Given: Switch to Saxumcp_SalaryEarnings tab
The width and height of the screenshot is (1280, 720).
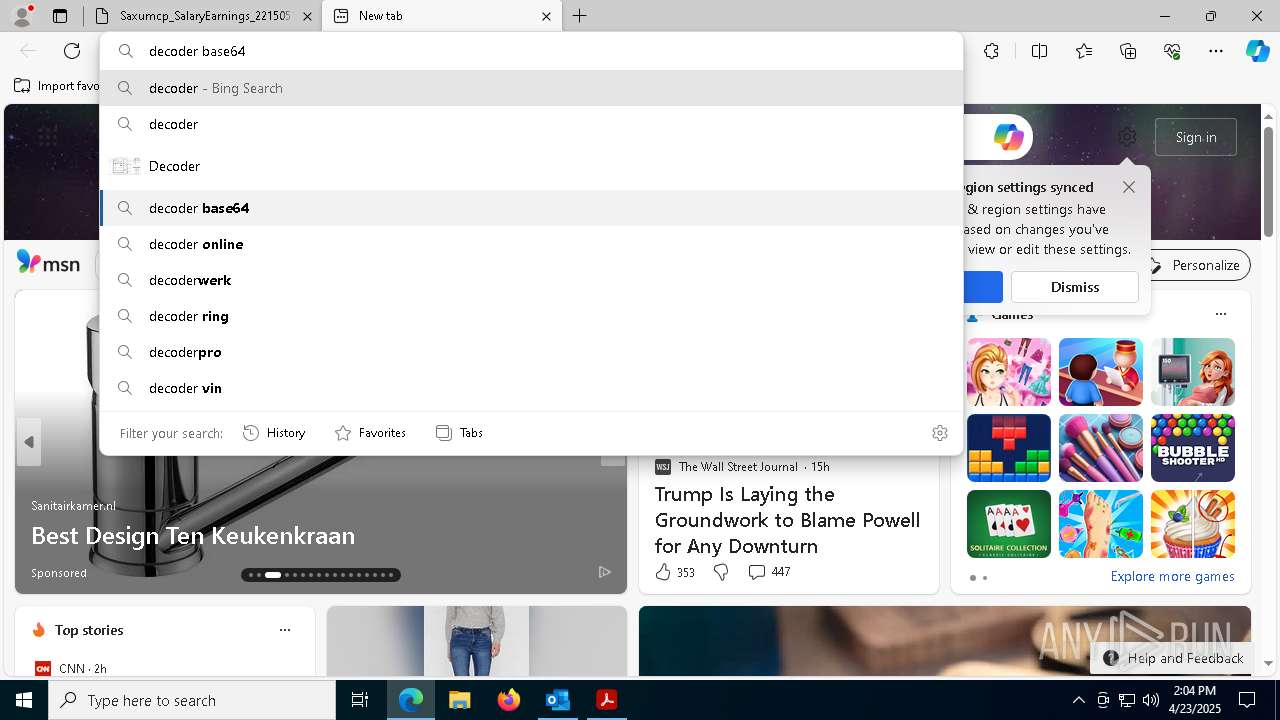Looking at the screenshot, I should [203, 16].
